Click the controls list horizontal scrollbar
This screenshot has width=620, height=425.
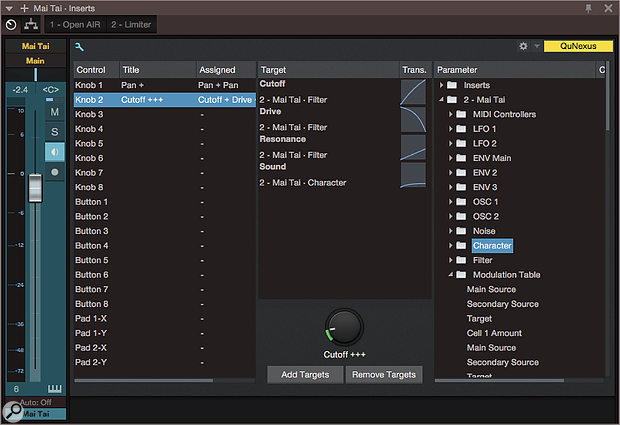point(144,380)
